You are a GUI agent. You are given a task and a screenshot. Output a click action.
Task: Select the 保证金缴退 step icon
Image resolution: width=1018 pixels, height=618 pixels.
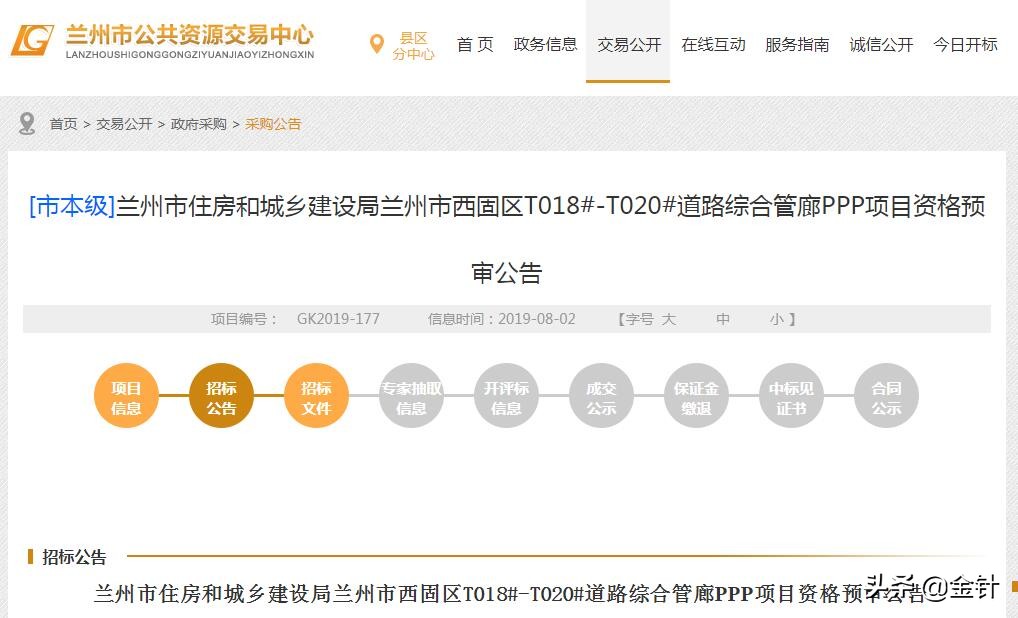pos(696,395)
